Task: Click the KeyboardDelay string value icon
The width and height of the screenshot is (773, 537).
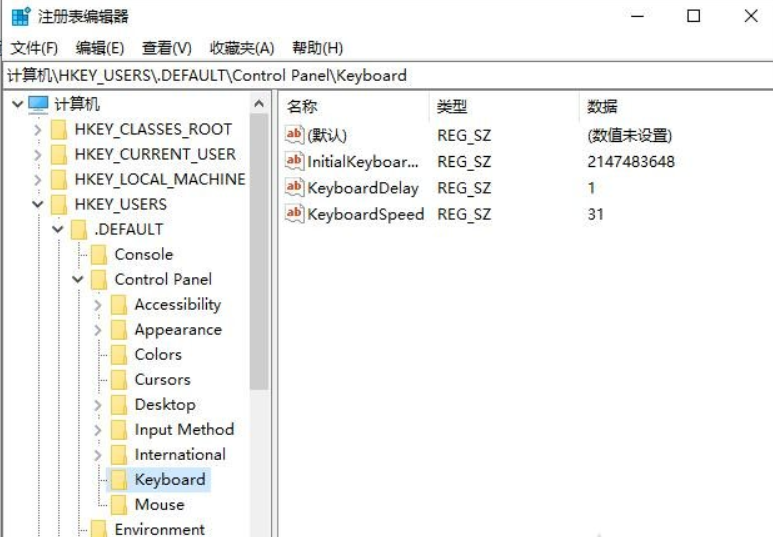Action: point(294,187)
